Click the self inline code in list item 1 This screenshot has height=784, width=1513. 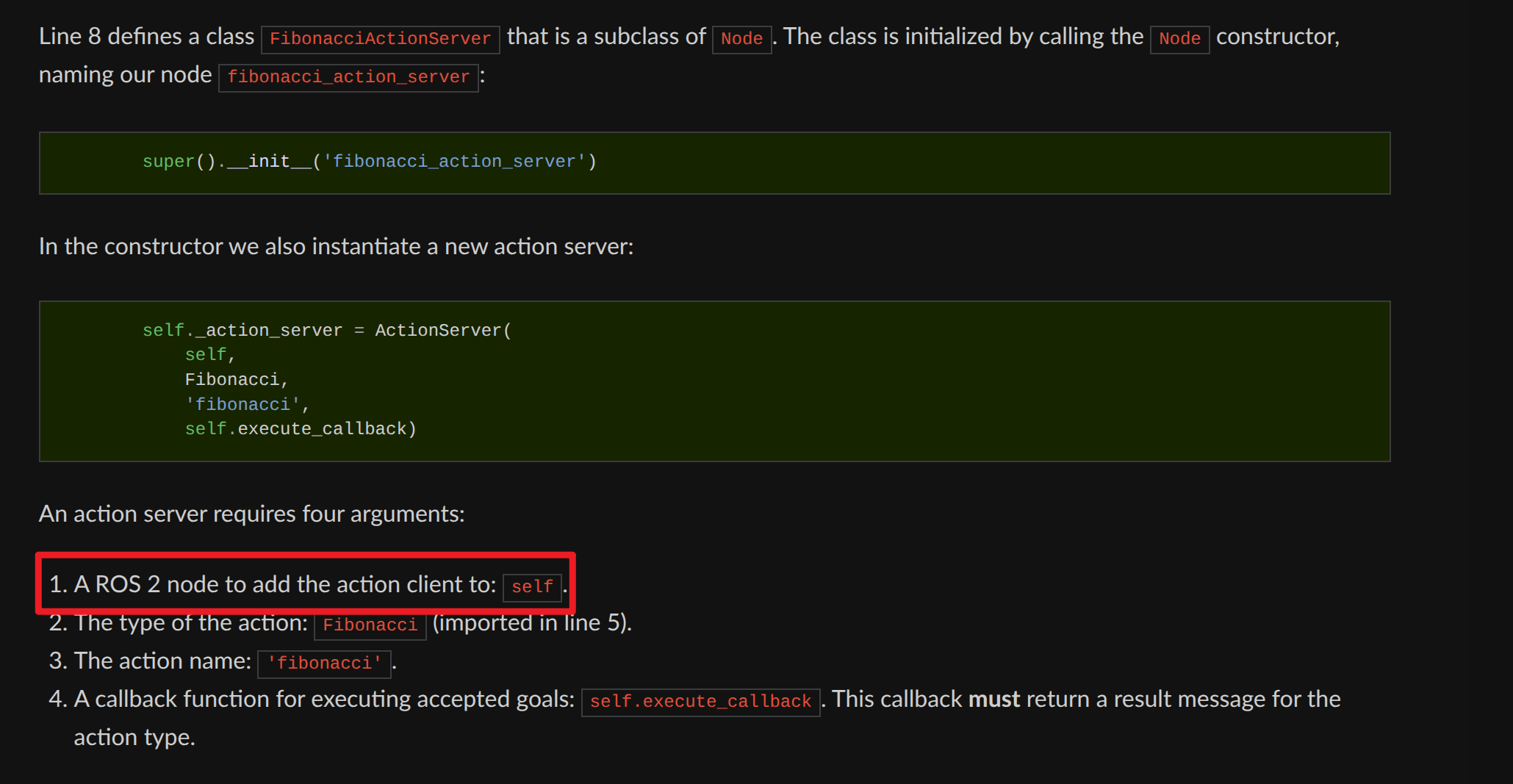click(532, 587)
